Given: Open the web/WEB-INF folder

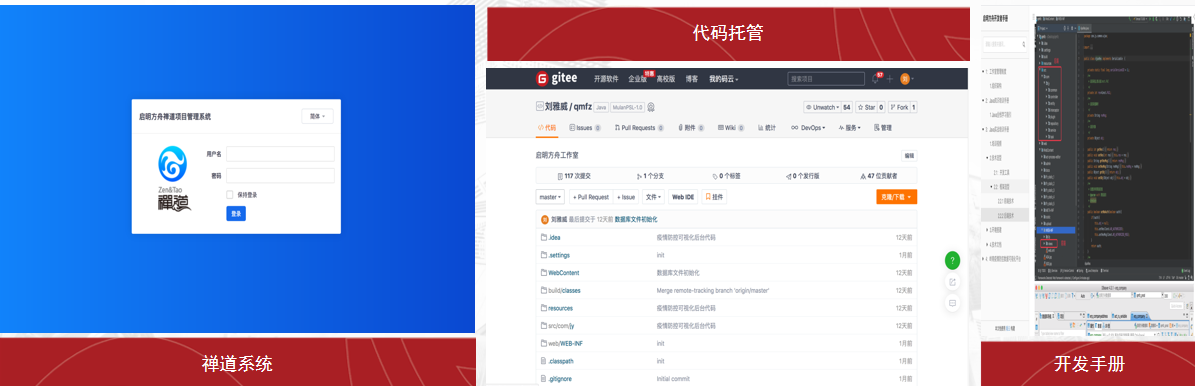Looking at the screenshot, I should pos(565,343).
